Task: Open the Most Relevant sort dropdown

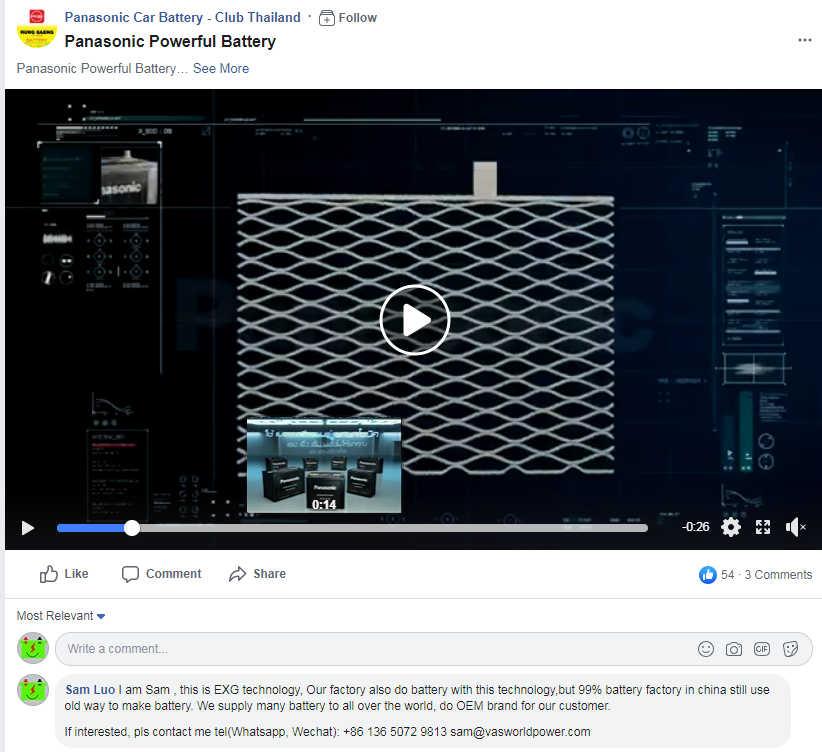Action: pyautogui.click(x=61, y=616)
